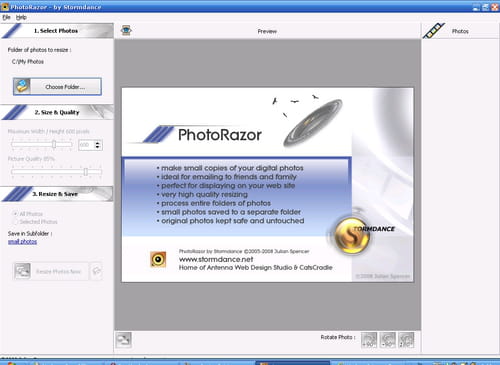Click the icon at bottom-left of preview

pyautogui.click(x=124, y=340)
